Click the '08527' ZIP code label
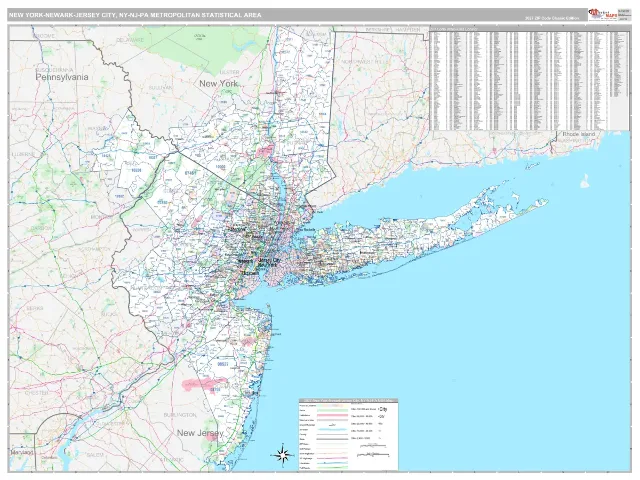Viewport: 640px width, 480px height. (x=222, y=364)
